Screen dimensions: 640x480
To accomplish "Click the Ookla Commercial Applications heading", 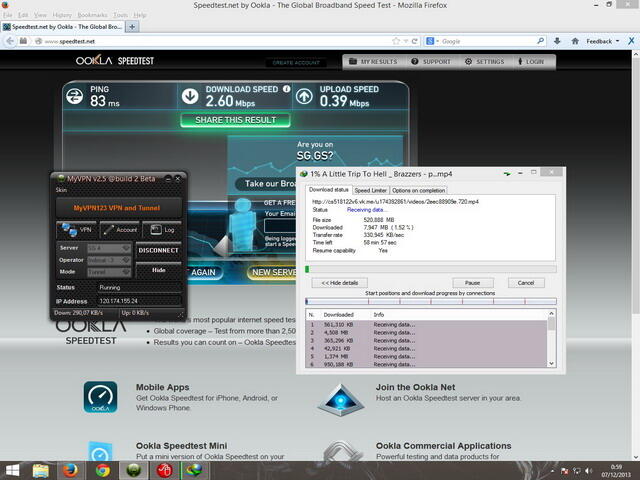I will tap(443, 446).
